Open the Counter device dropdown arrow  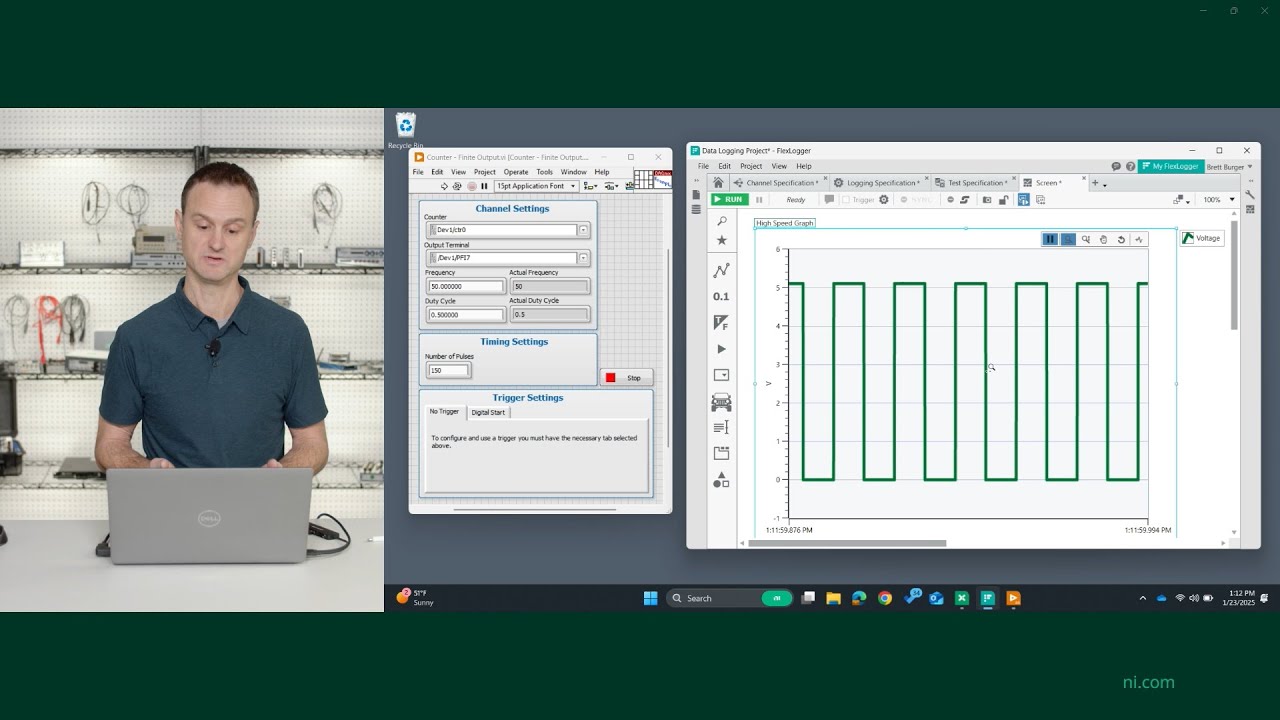(x=583, y=230)
